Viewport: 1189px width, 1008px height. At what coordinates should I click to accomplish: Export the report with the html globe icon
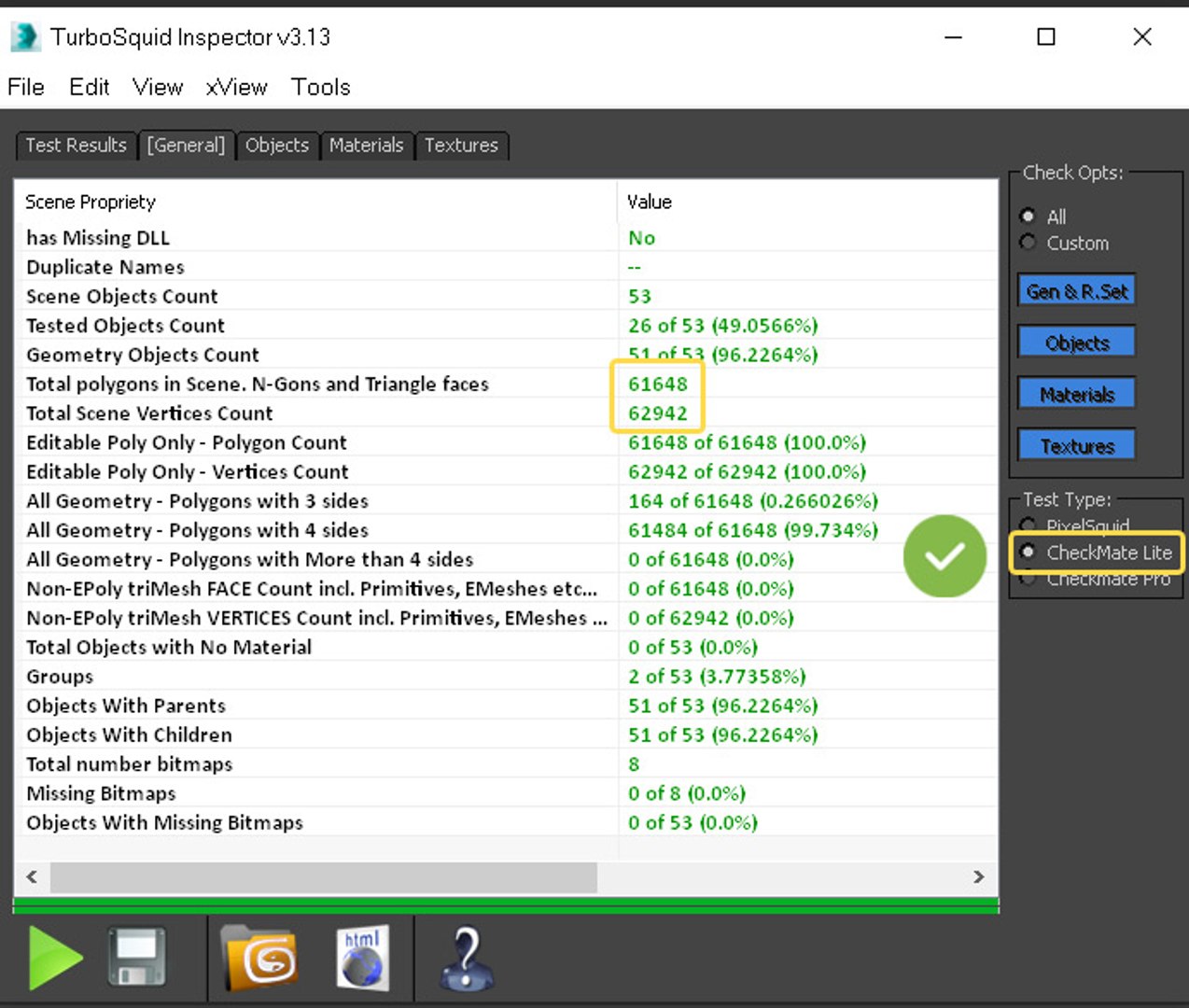coord(362,958)
